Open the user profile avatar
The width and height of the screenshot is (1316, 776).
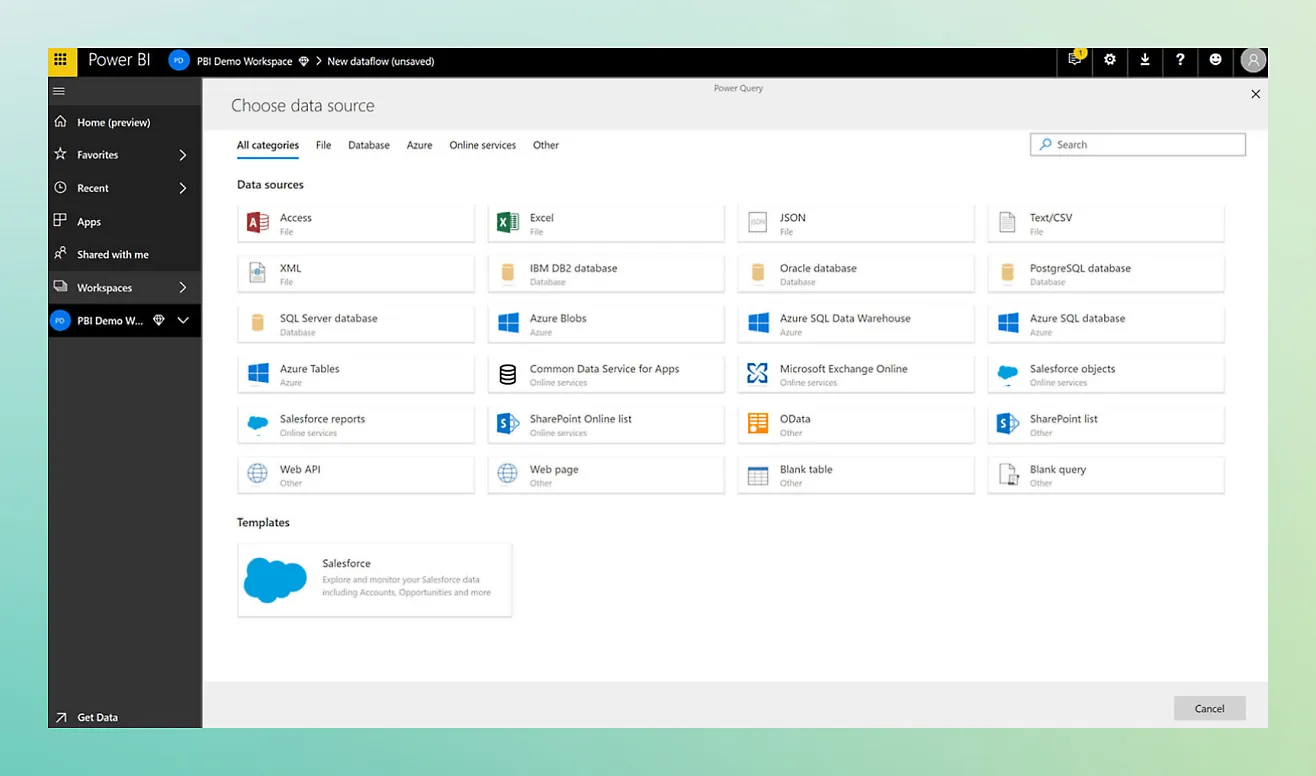point(1252,61)
